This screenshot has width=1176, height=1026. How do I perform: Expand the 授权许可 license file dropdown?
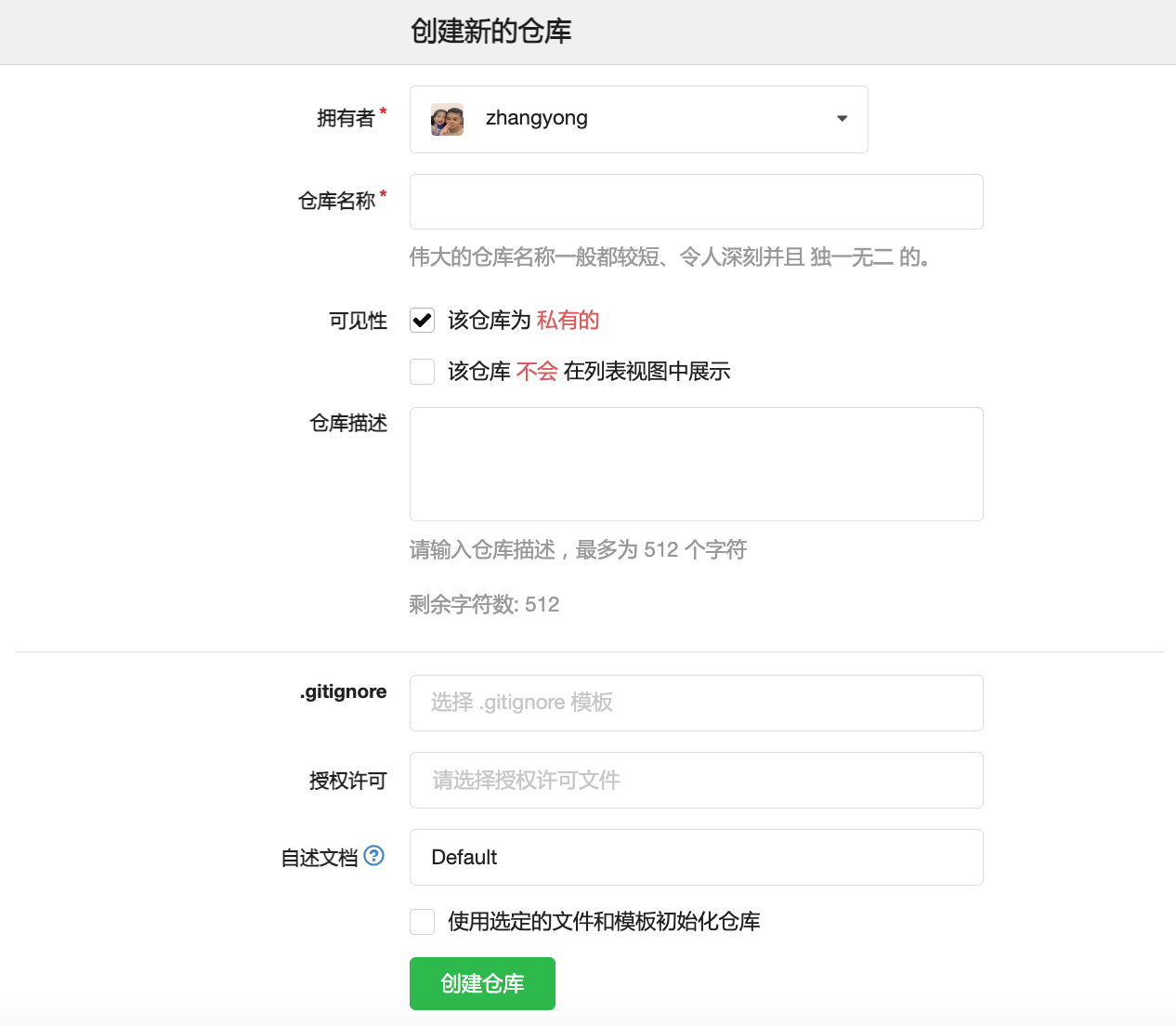696,781
